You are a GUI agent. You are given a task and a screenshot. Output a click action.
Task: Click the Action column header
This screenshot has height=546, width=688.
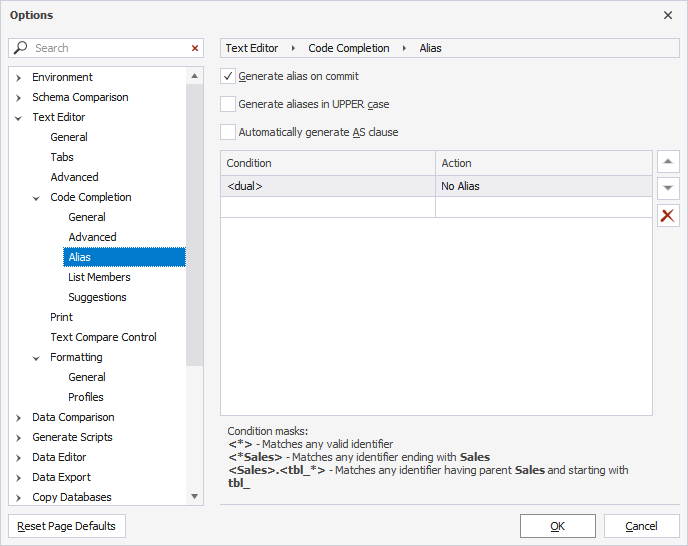(544, 163)
